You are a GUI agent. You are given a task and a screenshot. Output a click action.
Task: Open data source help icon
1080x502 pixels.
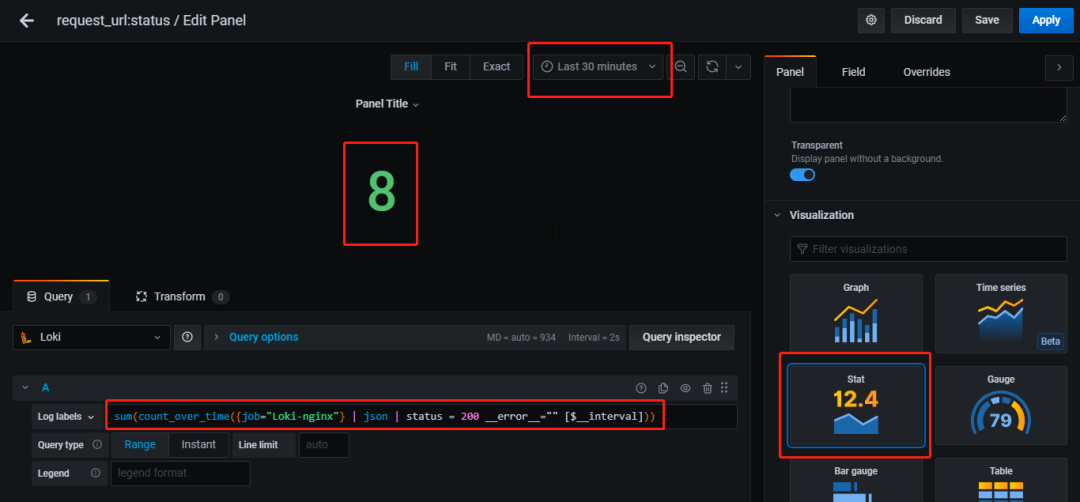tap(187, 337)
